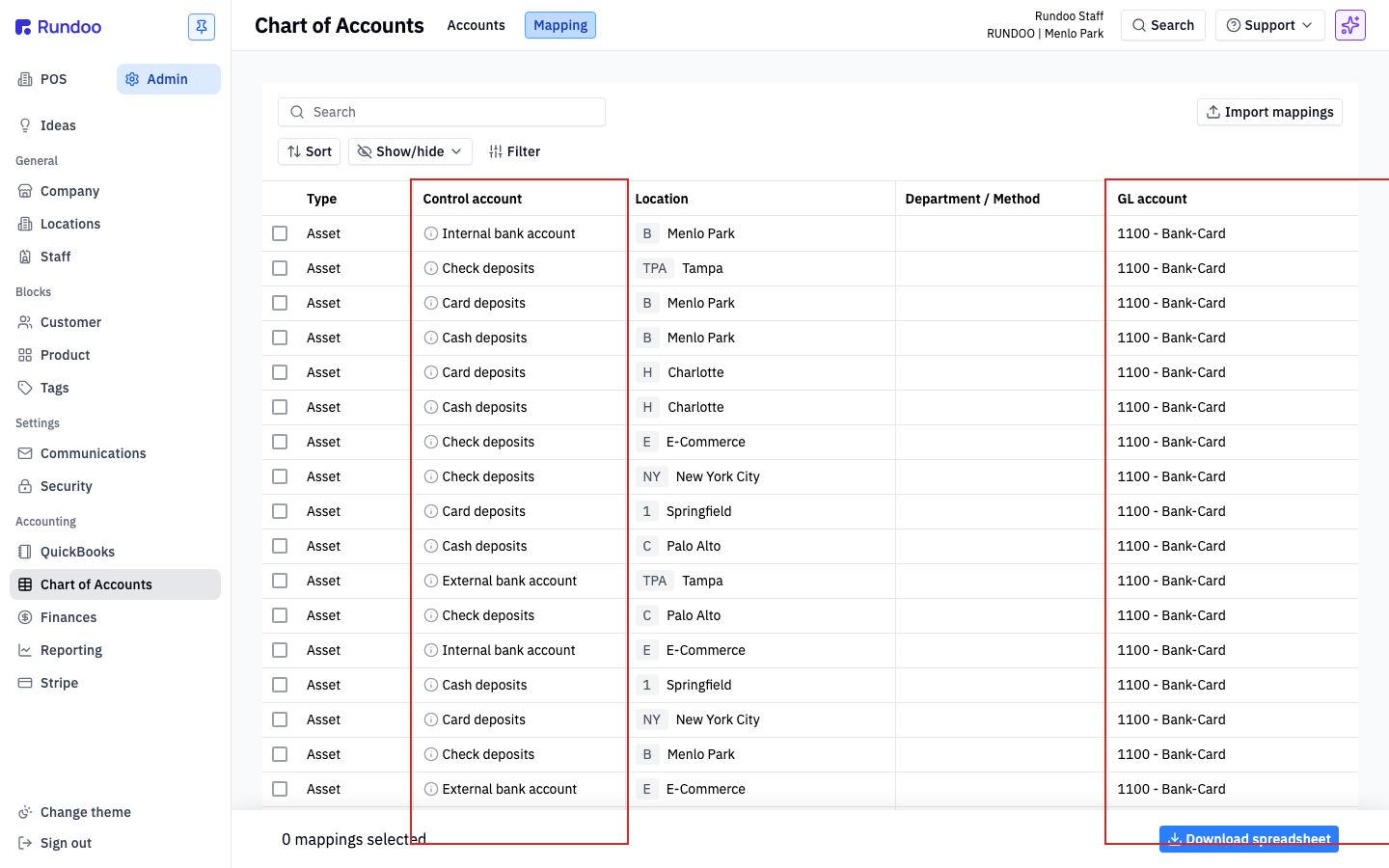Switch to the Admin section
The image size is (1389, 868).
coord(169,79)
